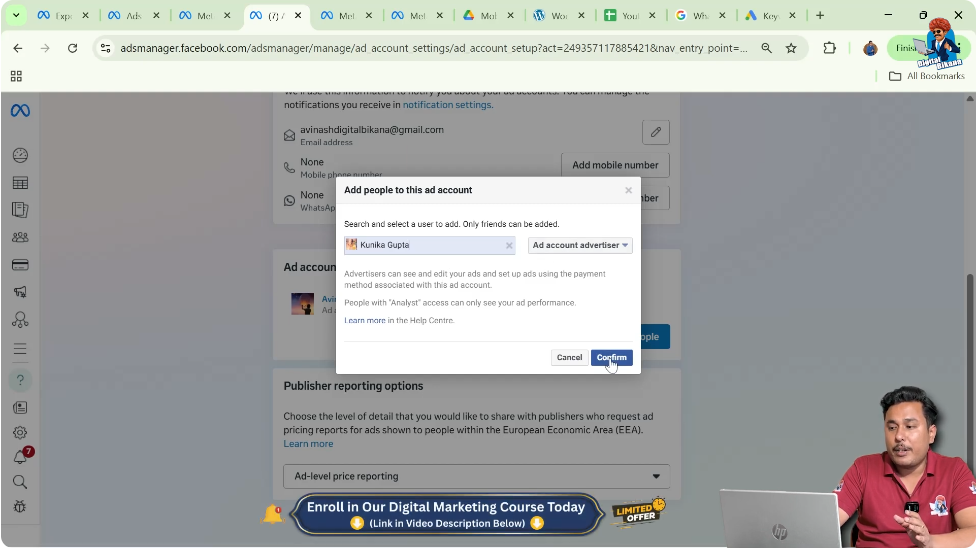The width and height of the screenshot is (979, 549).
Task: Click the Cancel button in the dialog
Action: click(569, 357)
